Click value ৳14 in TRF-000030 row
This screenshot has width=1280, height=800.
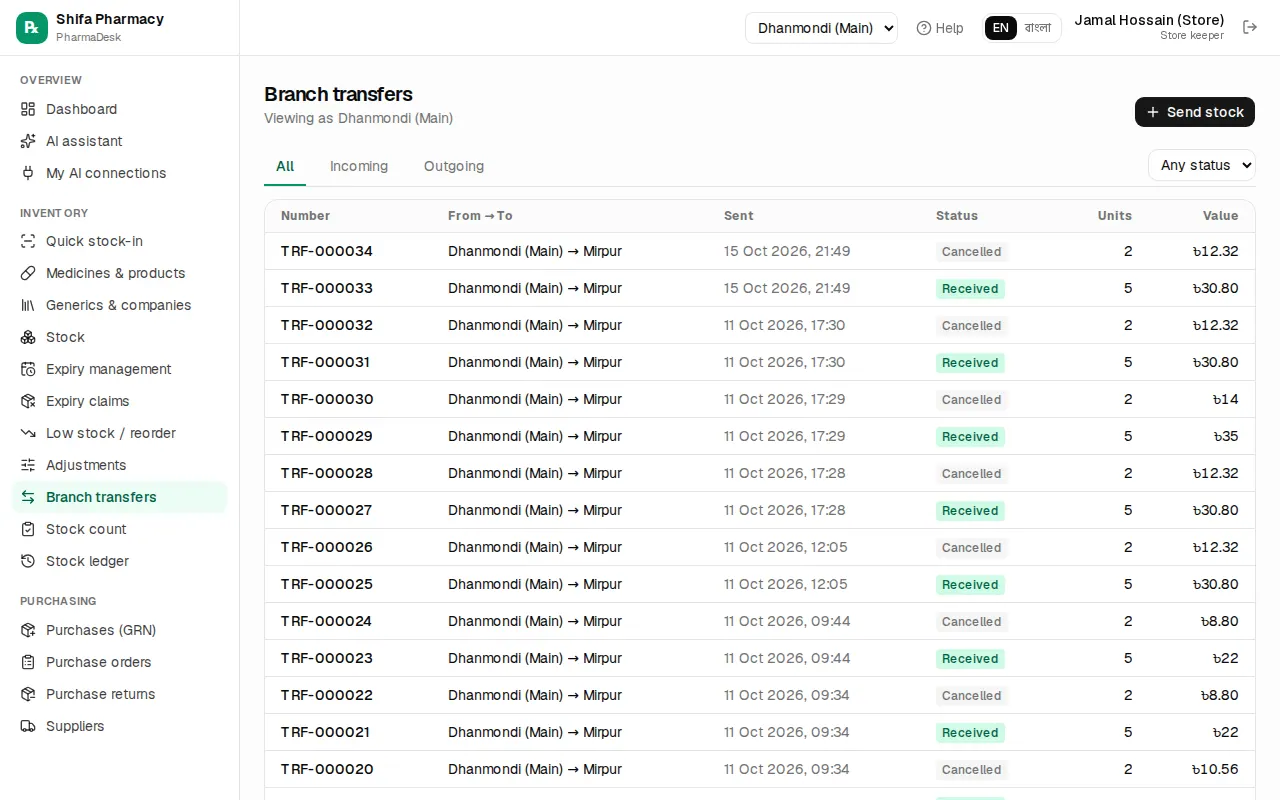click(1225, 399)
